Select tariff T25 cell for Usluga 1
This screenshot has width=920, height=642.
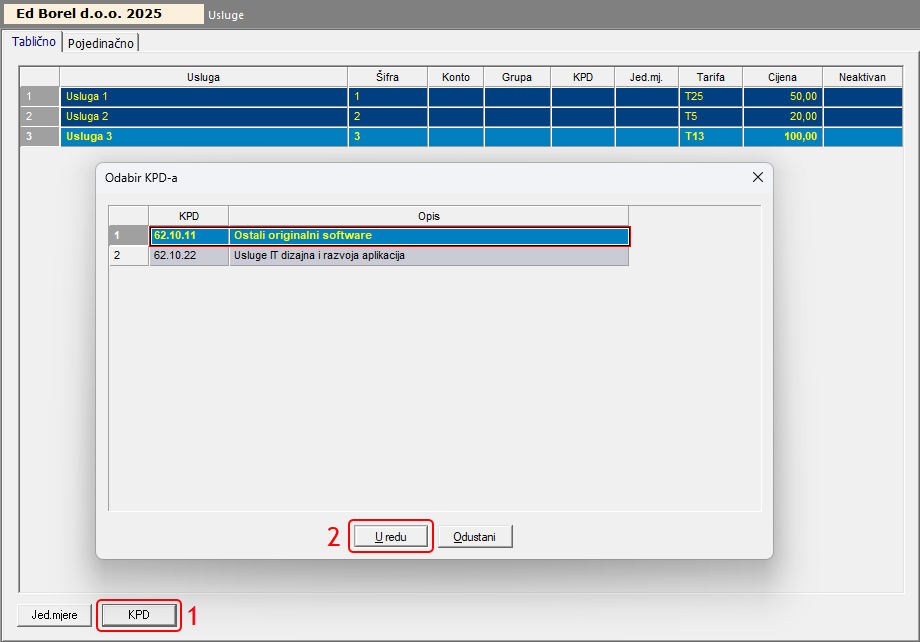710,97
